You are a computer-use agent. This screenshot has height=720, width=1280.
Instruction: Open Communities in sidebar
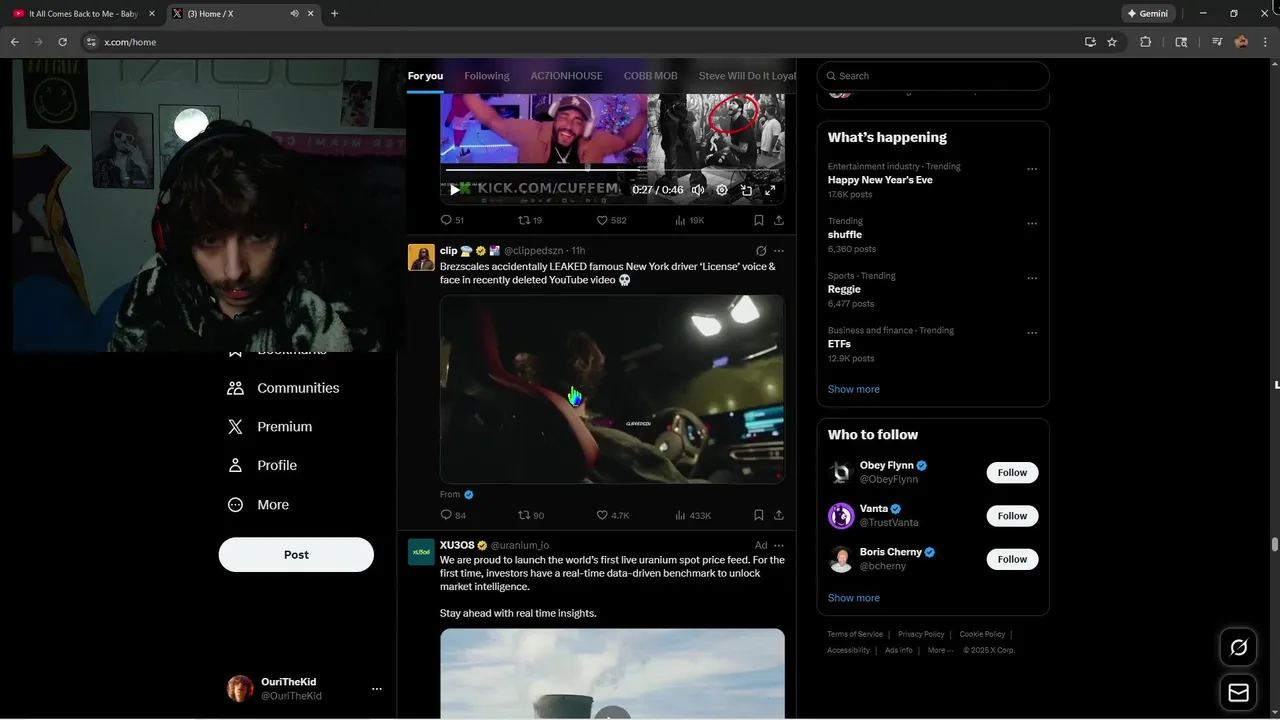(283, 388)
